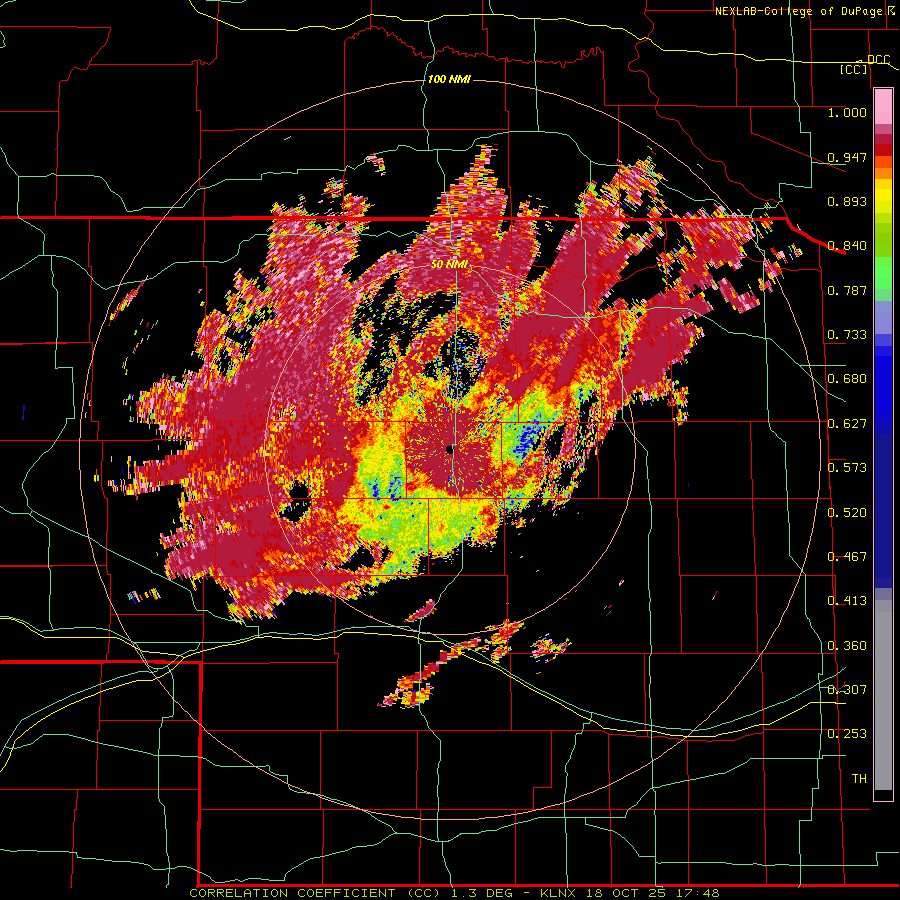900x900 pixels.
Task: Select the 0.787 scale value
Action: click(x=847, y=290)
